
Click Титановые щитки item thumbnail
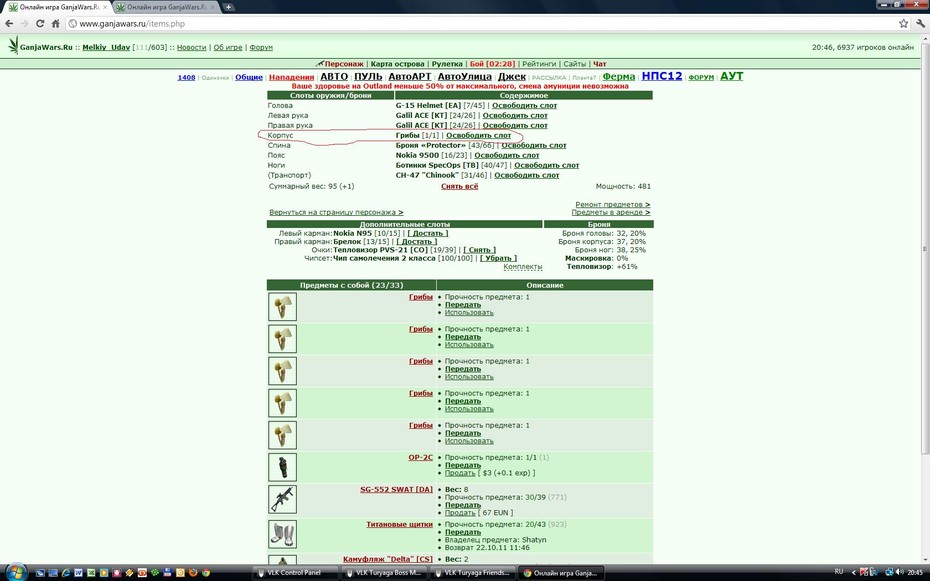click(x=282, y=534)
